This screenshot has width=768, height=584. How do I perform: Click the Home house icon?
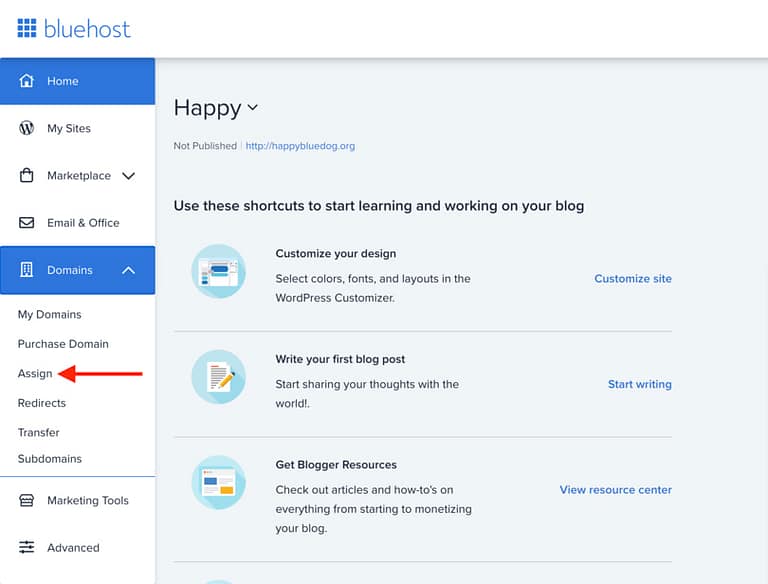pyautogui.click(x=27, y=81)
